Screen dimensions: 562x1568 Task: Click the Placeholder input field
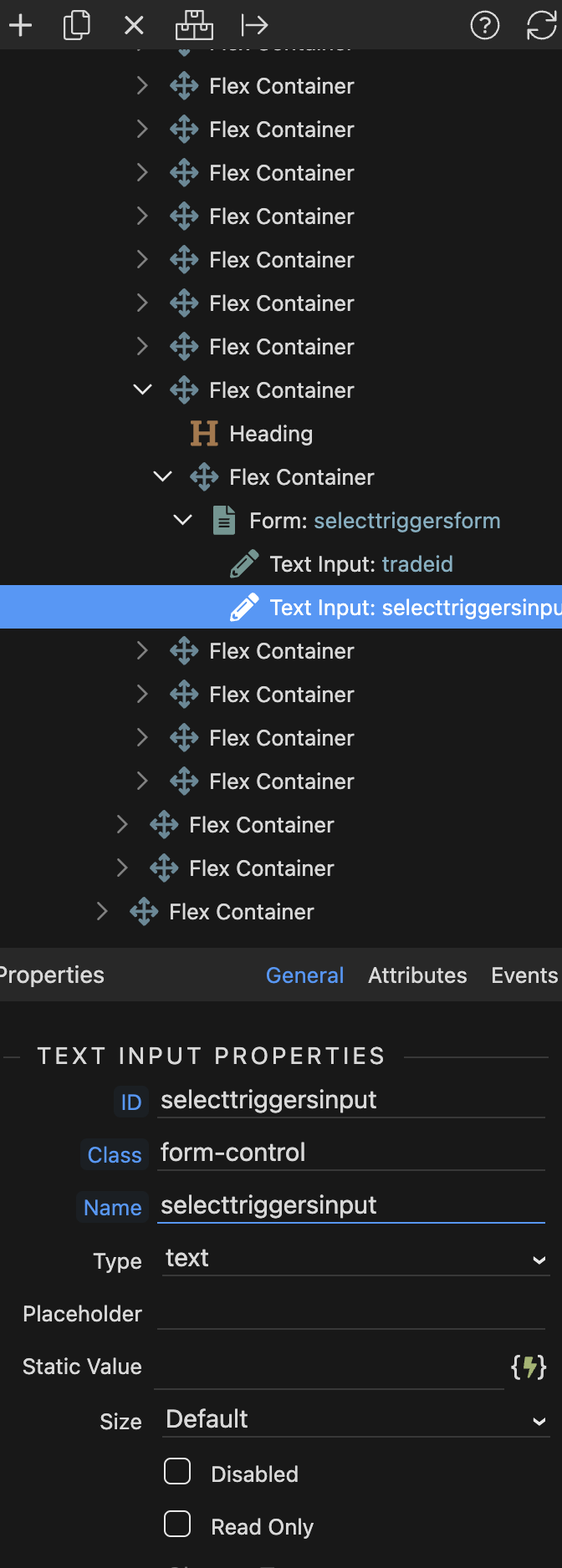(351, 1314)
